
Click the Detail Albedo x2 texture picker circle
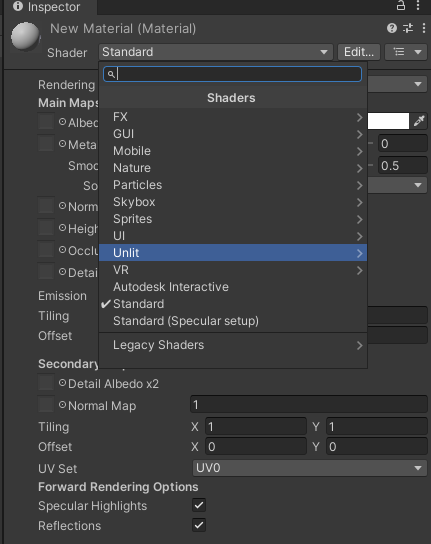[x=62, y=383]
